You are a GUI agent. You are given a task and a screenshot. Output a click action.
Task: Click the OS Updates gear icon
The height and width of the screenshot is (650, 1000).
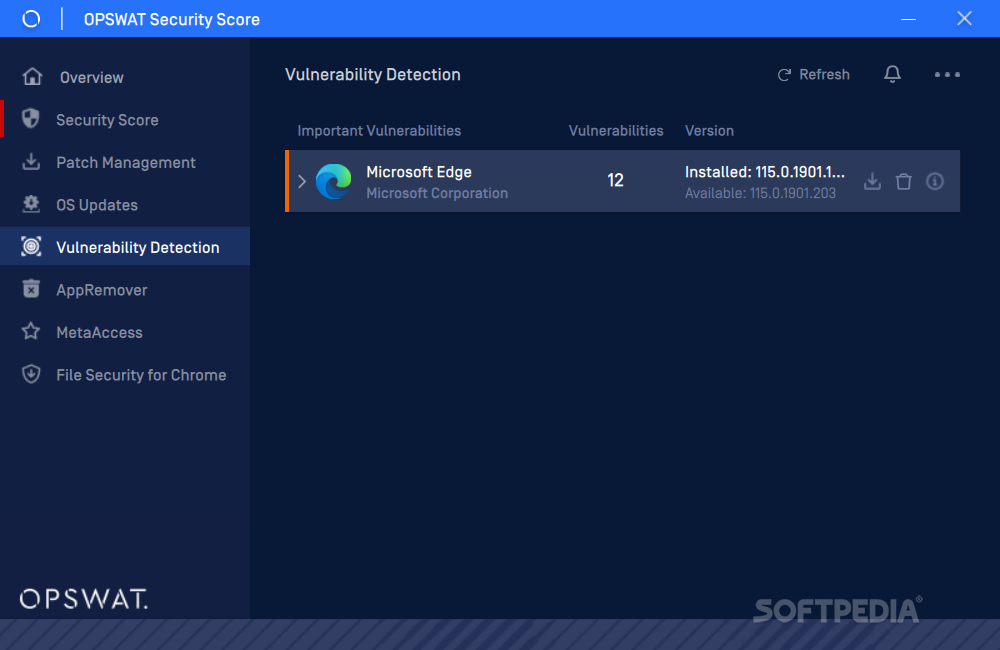click(31, 204)
